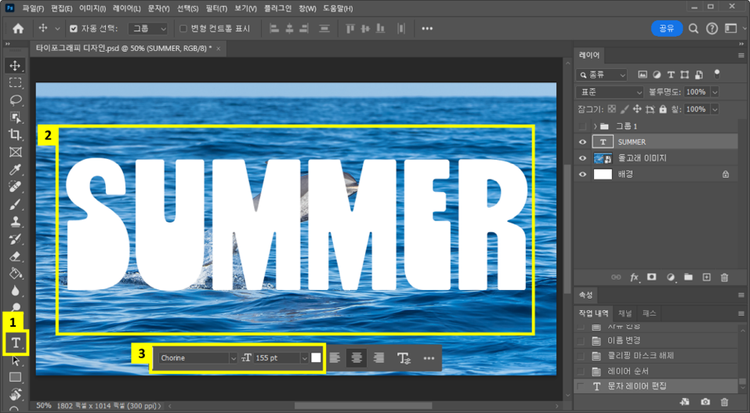Toggle lock all padlock in Layers panel
Image resolution: width=750 pixels, height=413 pixels.
click(x=662, y=109)
